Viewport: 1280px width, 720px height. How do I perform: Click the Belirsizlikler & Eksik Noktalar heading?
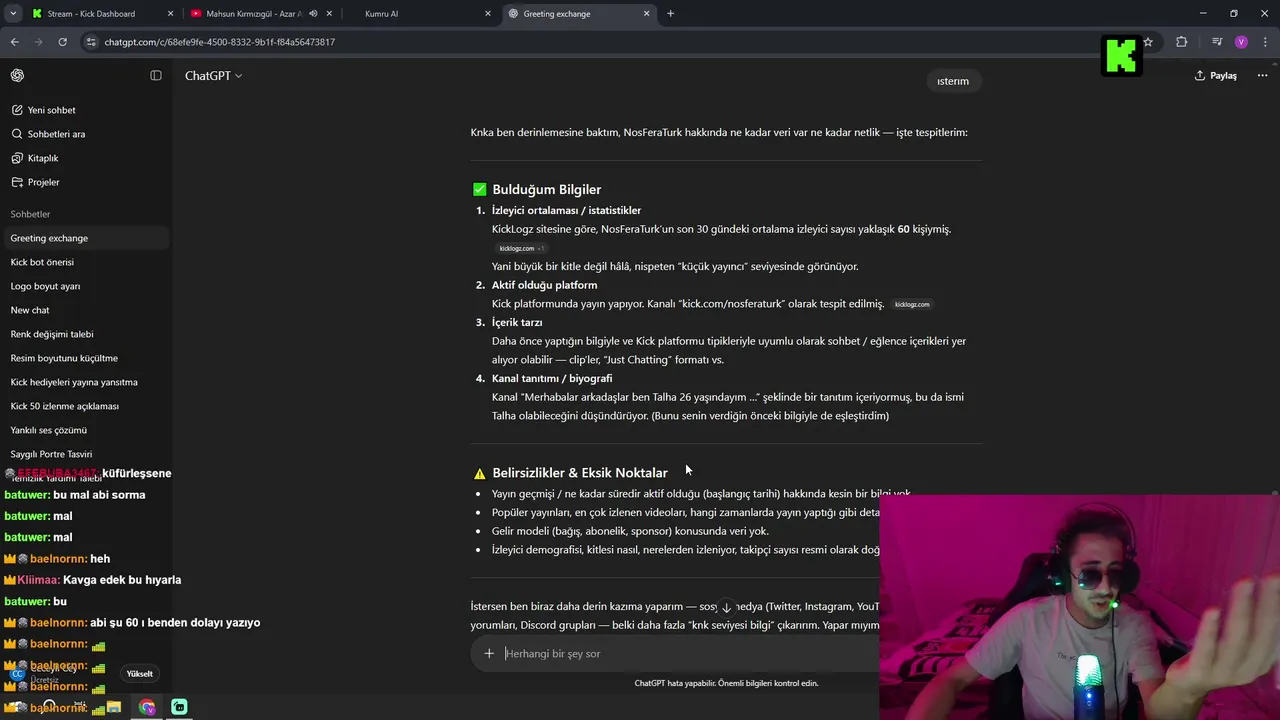(580, 473)
